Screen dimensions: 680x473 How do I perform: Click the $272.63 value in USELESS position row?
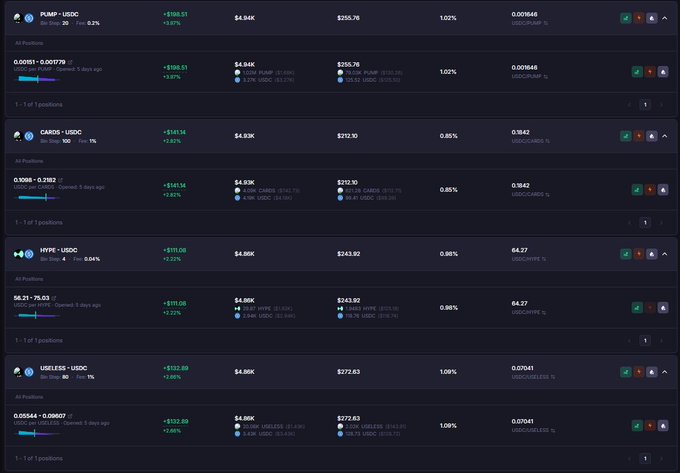[x=348, y=418]
